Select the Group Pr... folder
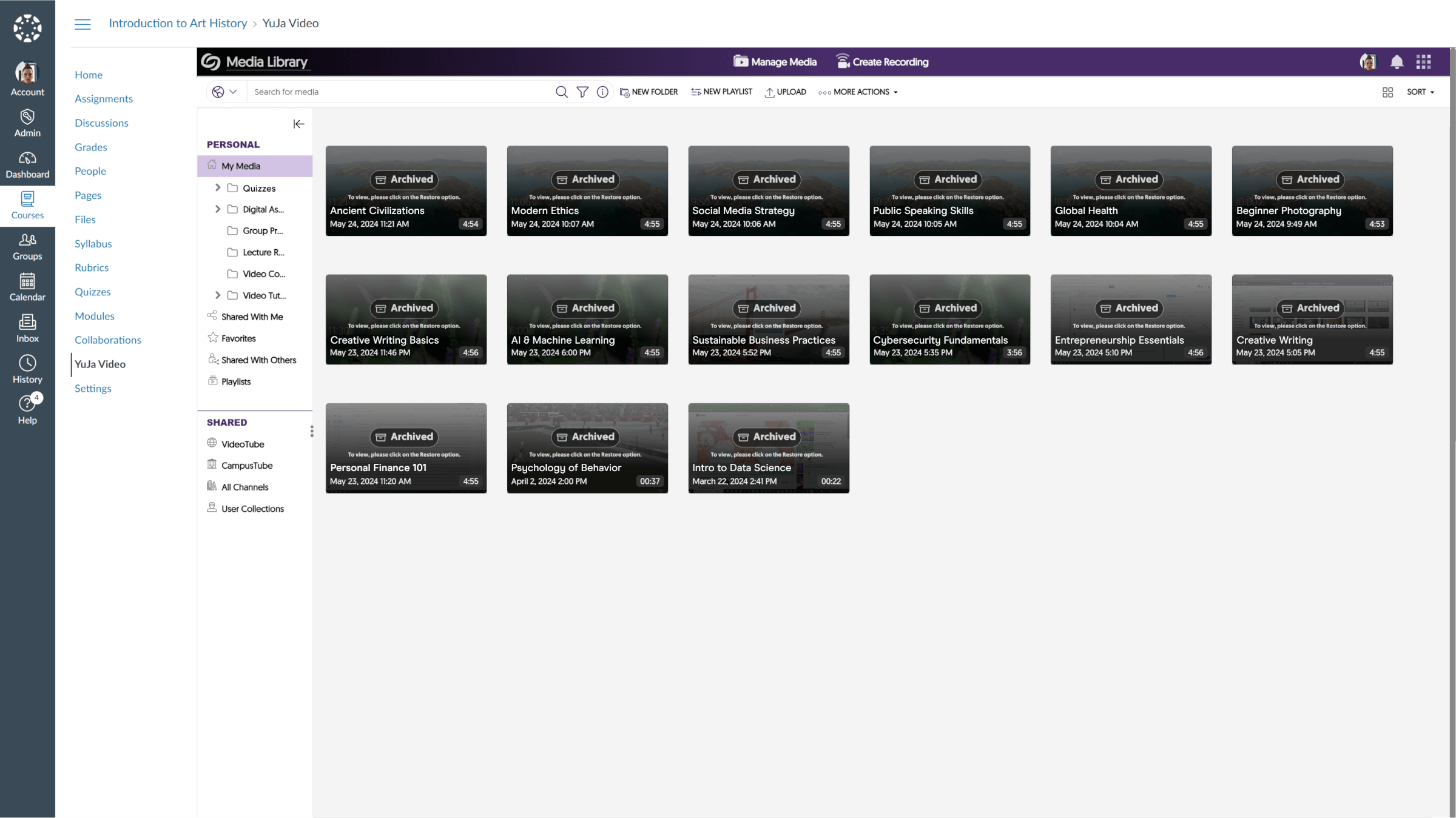 click(x=255, y=231)
